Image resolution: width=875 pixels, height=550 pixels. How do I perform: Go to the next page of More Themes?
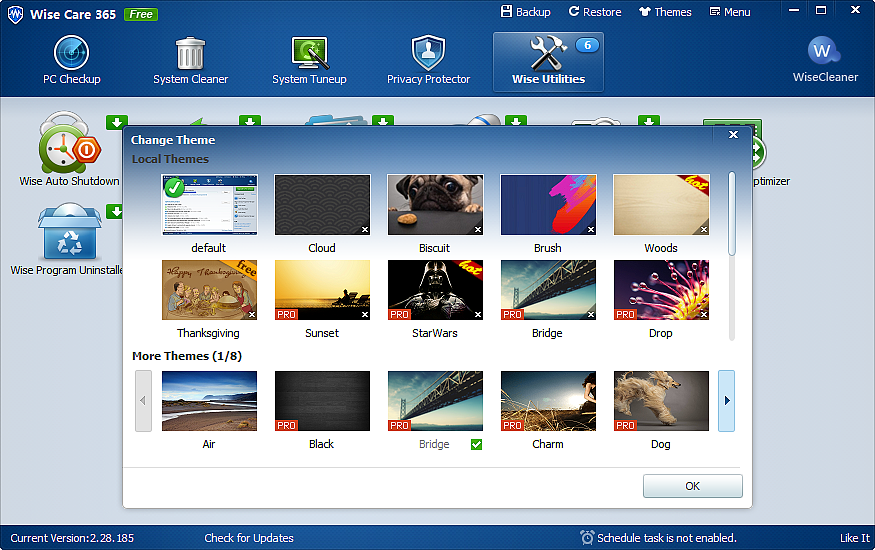click(x=727, y=401)
